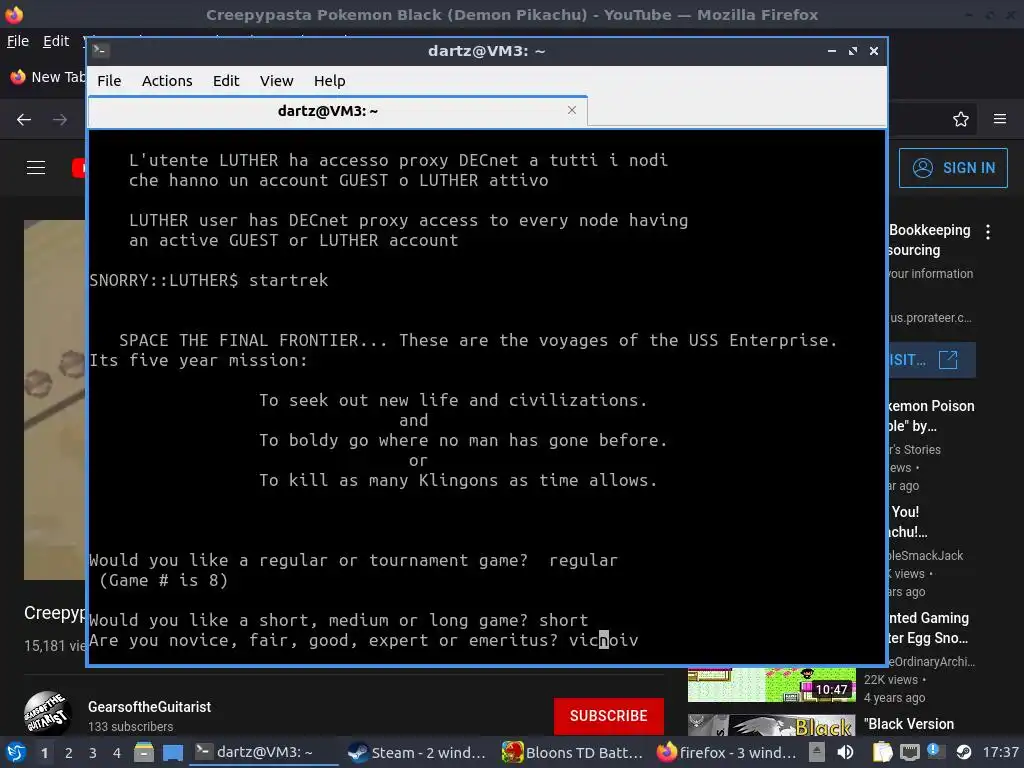Image resolution: width=1024 pixels, height=768 pixels.
Task: Open the clipboard manager tray icon
Action: [882, 752]
